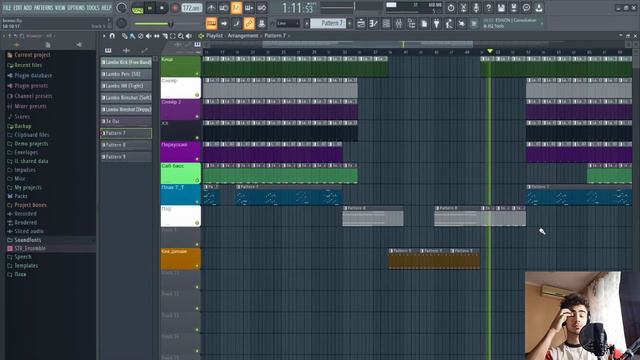Viewport: 640px width, 360px height.
Task: Open the Mixer window icon
Action: click(x=399, y=24)
